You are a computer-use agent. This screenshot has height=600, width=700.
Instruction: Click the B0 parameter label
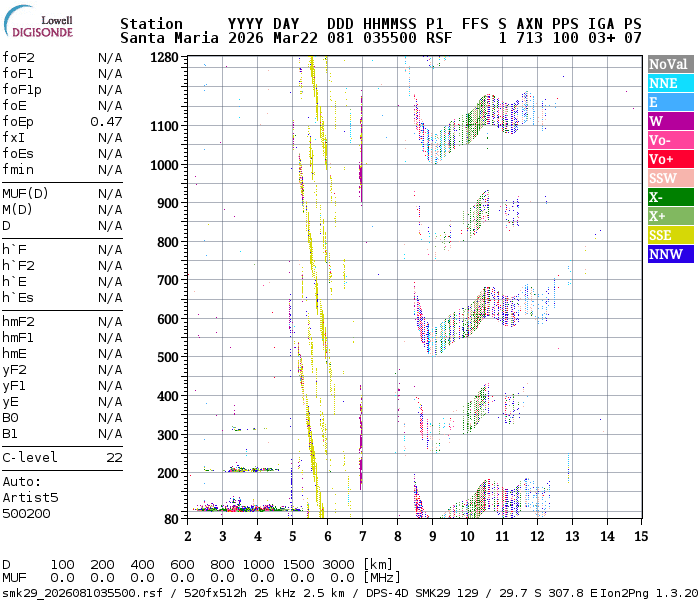[10, 418]
